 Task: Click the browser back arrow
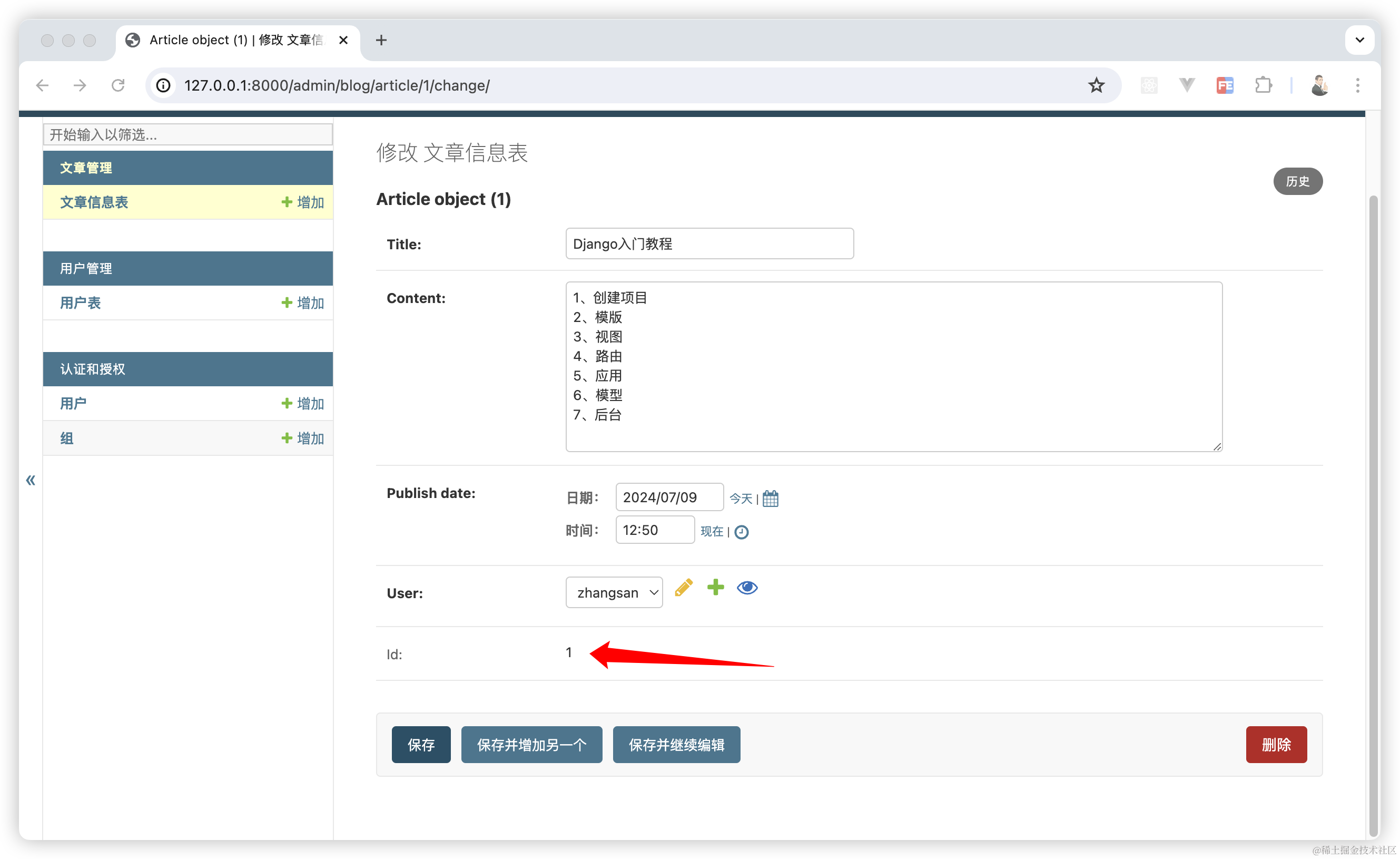(43, 85)
